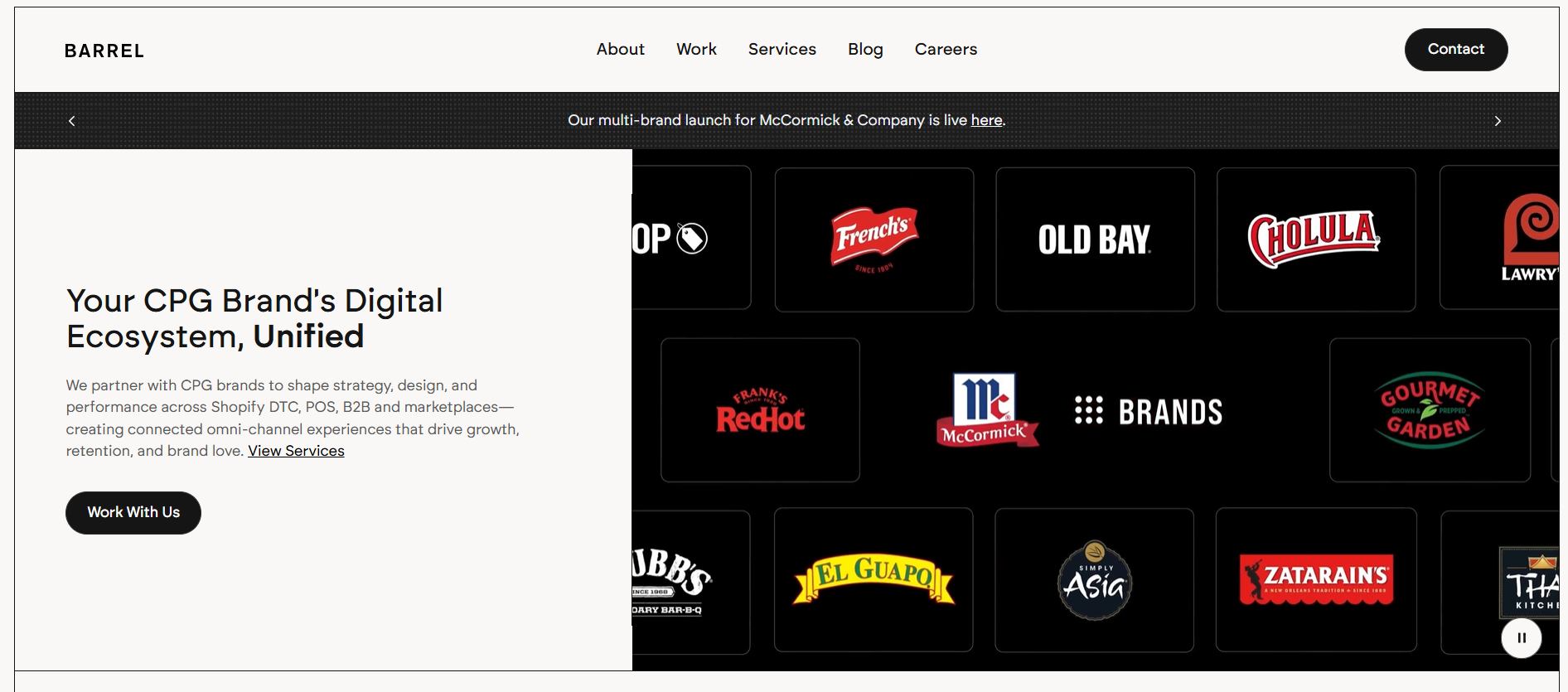Select the Gourmet Garden logo card
This screenshot has width=1568, height=692.
(1430, 410)
